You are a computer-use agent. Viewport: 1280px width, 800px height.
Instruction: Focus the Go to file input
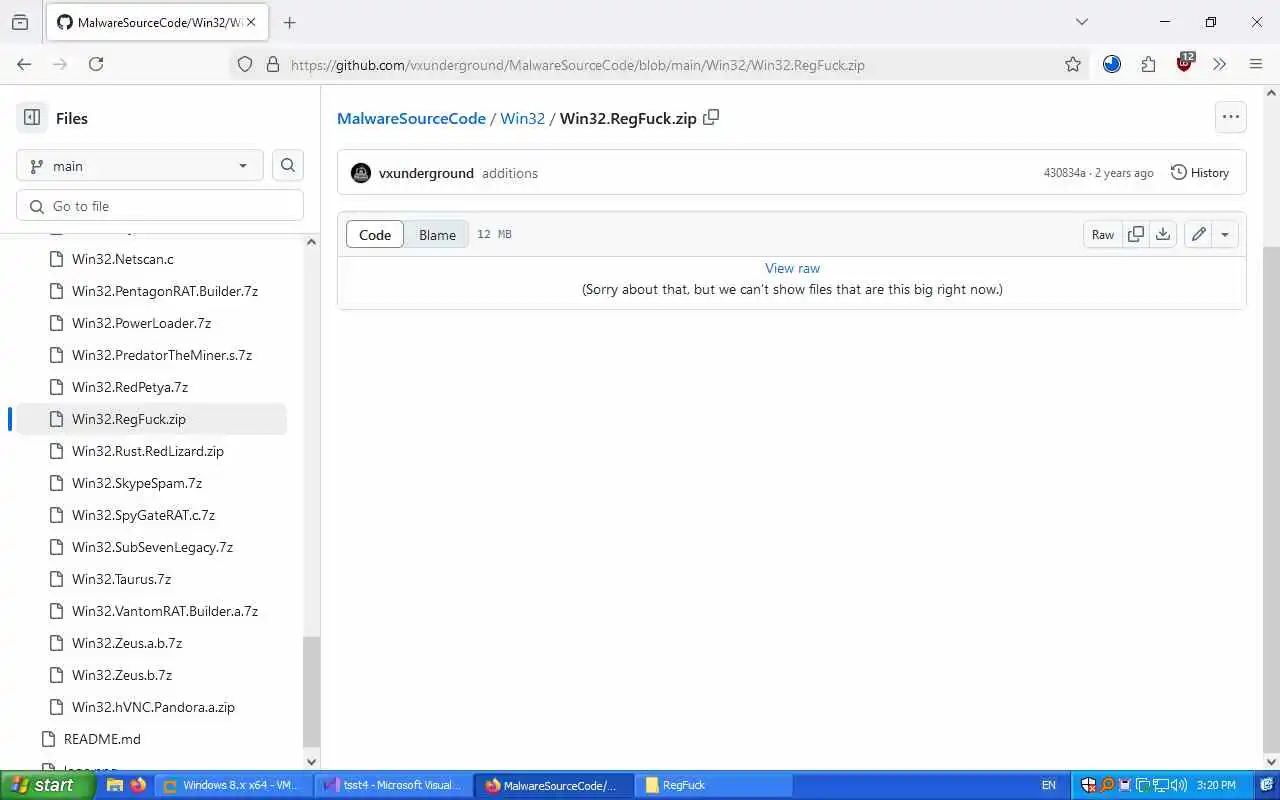click(160, 206)
